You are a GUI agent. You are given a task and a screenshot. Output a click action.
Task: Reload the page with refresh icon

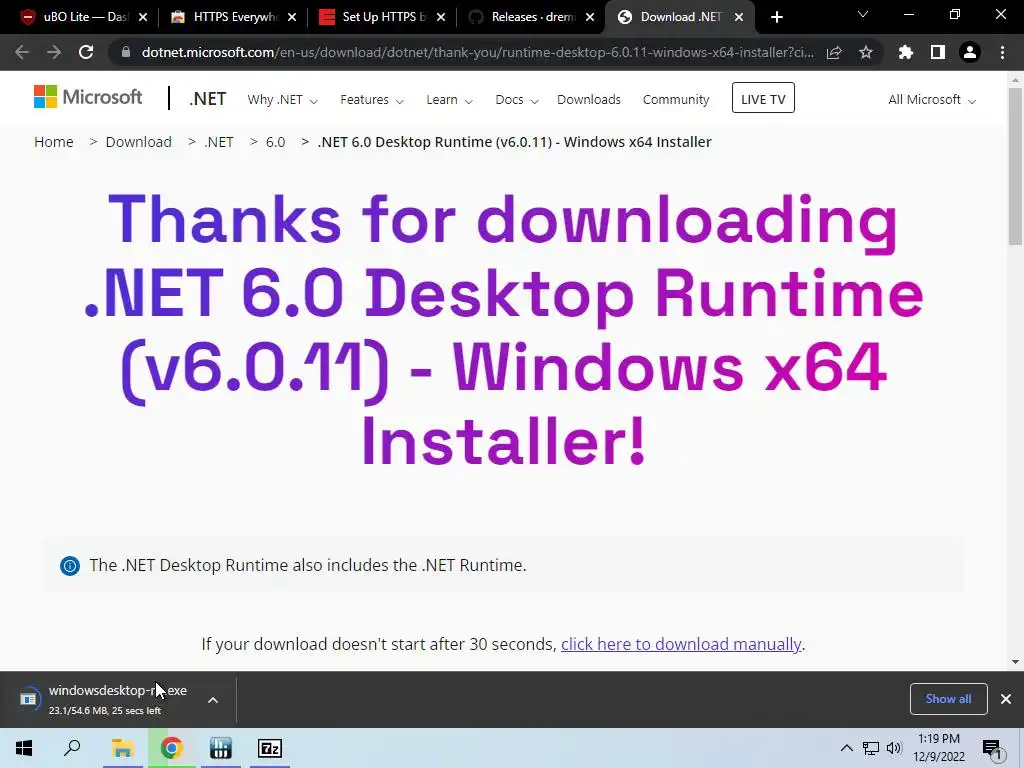point(86,52)
